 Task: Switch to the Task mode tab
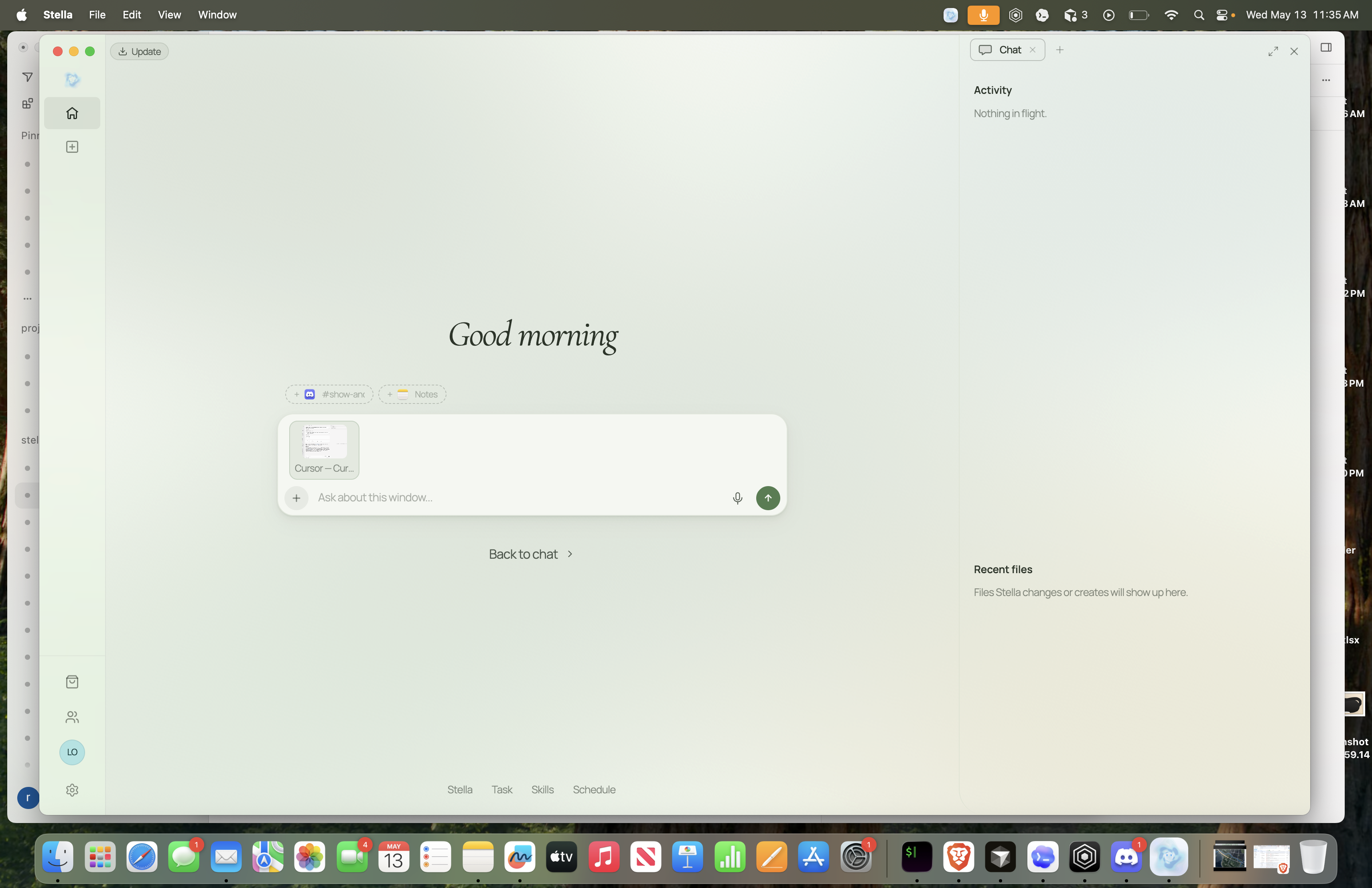click(x=501, y=789)
